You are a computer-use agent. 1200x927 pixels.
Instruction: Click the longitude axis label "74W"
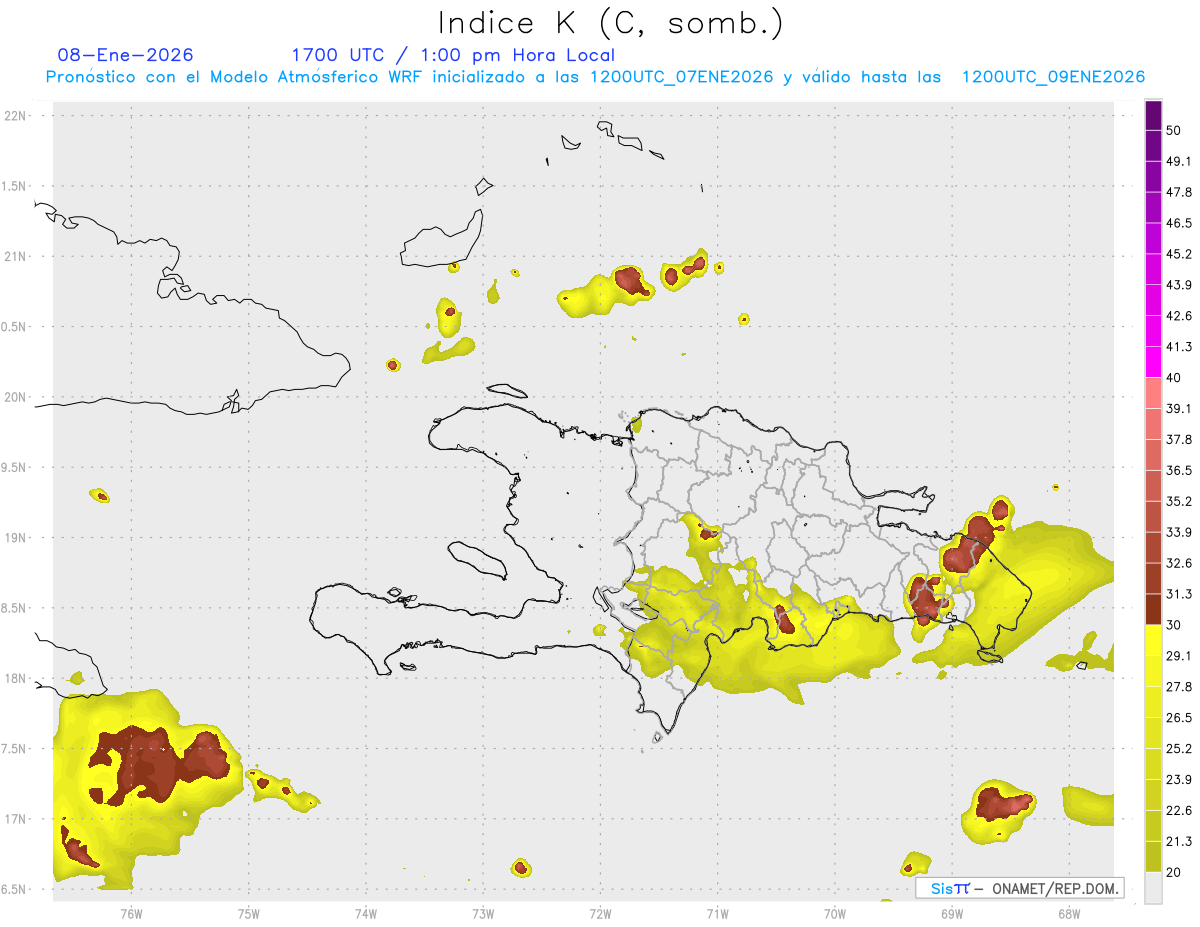(x=366, y=913)
